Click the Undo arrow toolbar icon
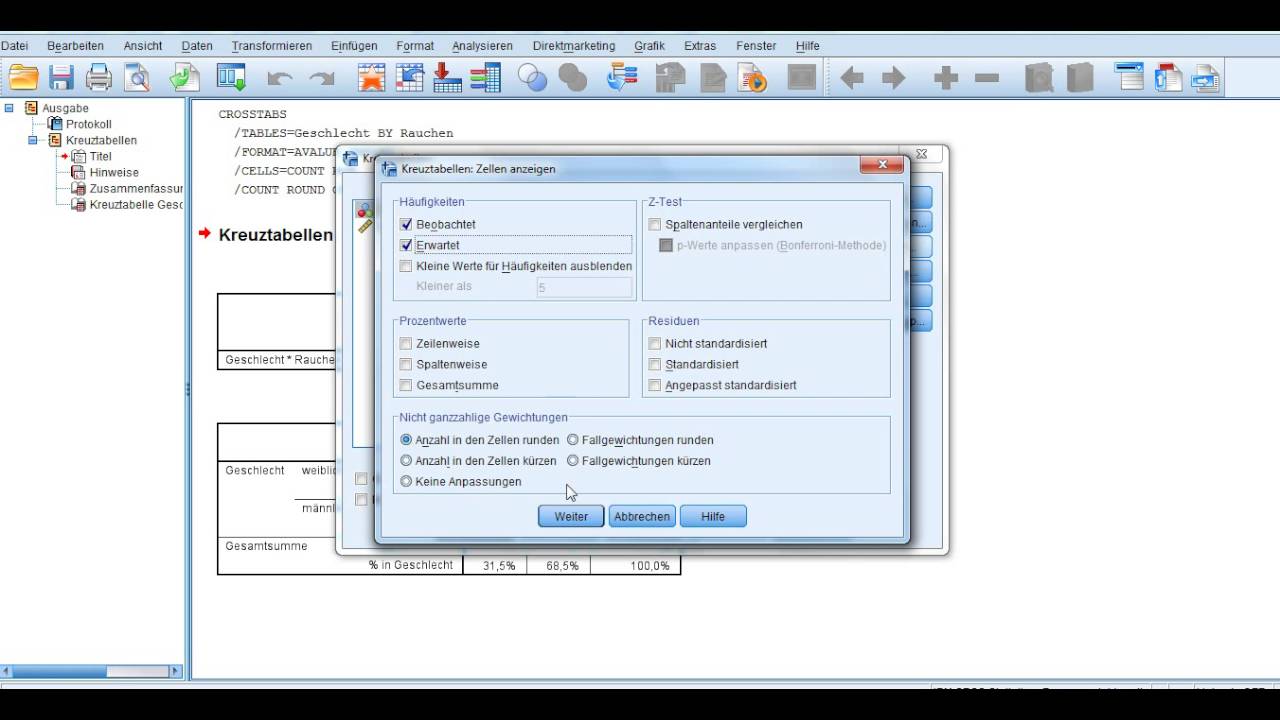Screen dimensions: 1280x720 280,78
